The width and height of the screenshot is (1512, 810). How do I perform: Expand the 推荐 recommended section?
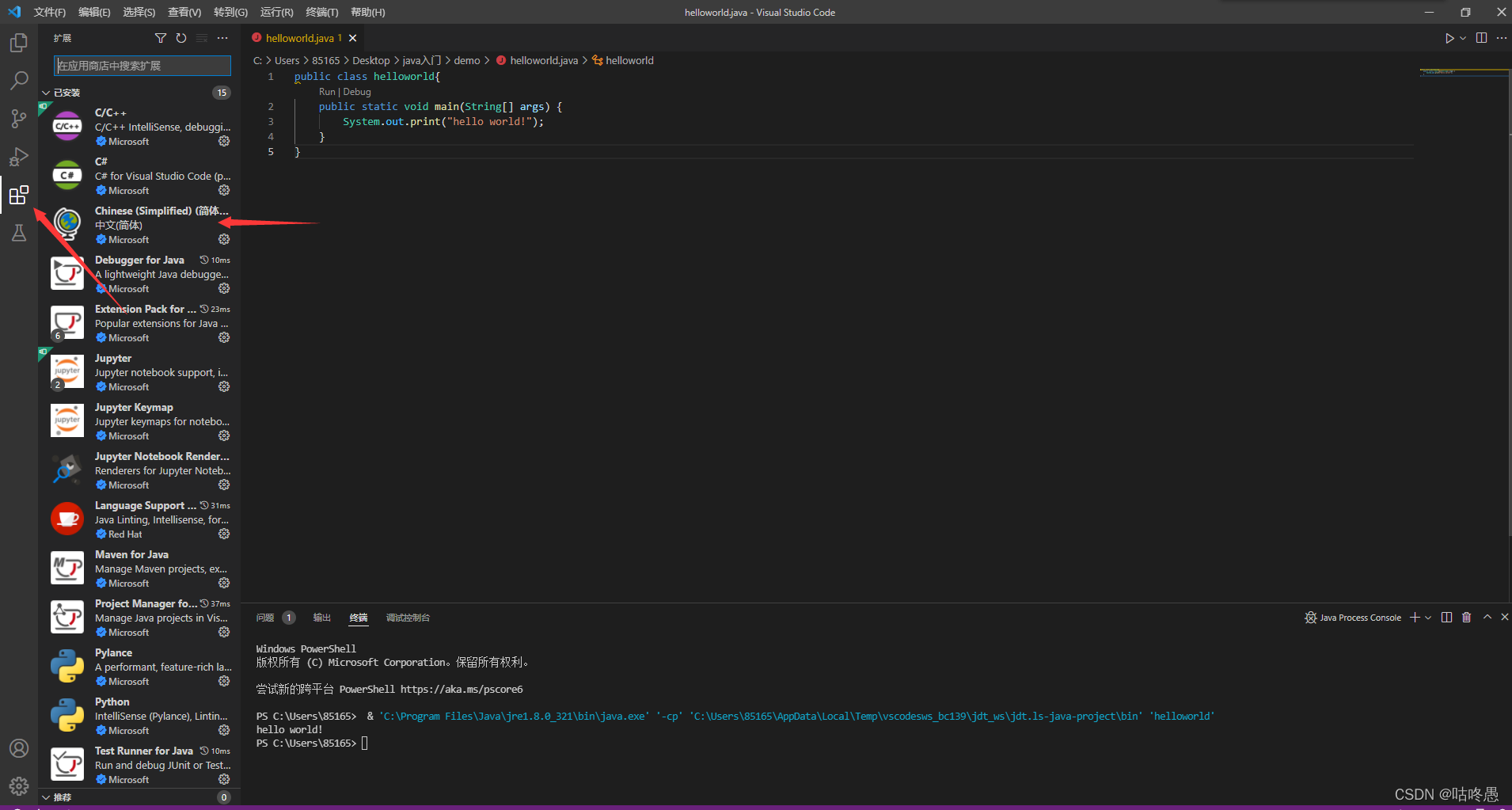coord(62,797)
